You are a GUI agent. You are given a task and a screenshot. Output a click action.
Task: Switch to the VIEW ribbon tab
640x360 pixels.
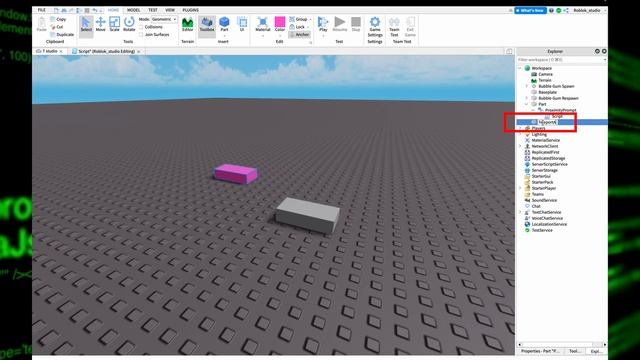point(170,10)
